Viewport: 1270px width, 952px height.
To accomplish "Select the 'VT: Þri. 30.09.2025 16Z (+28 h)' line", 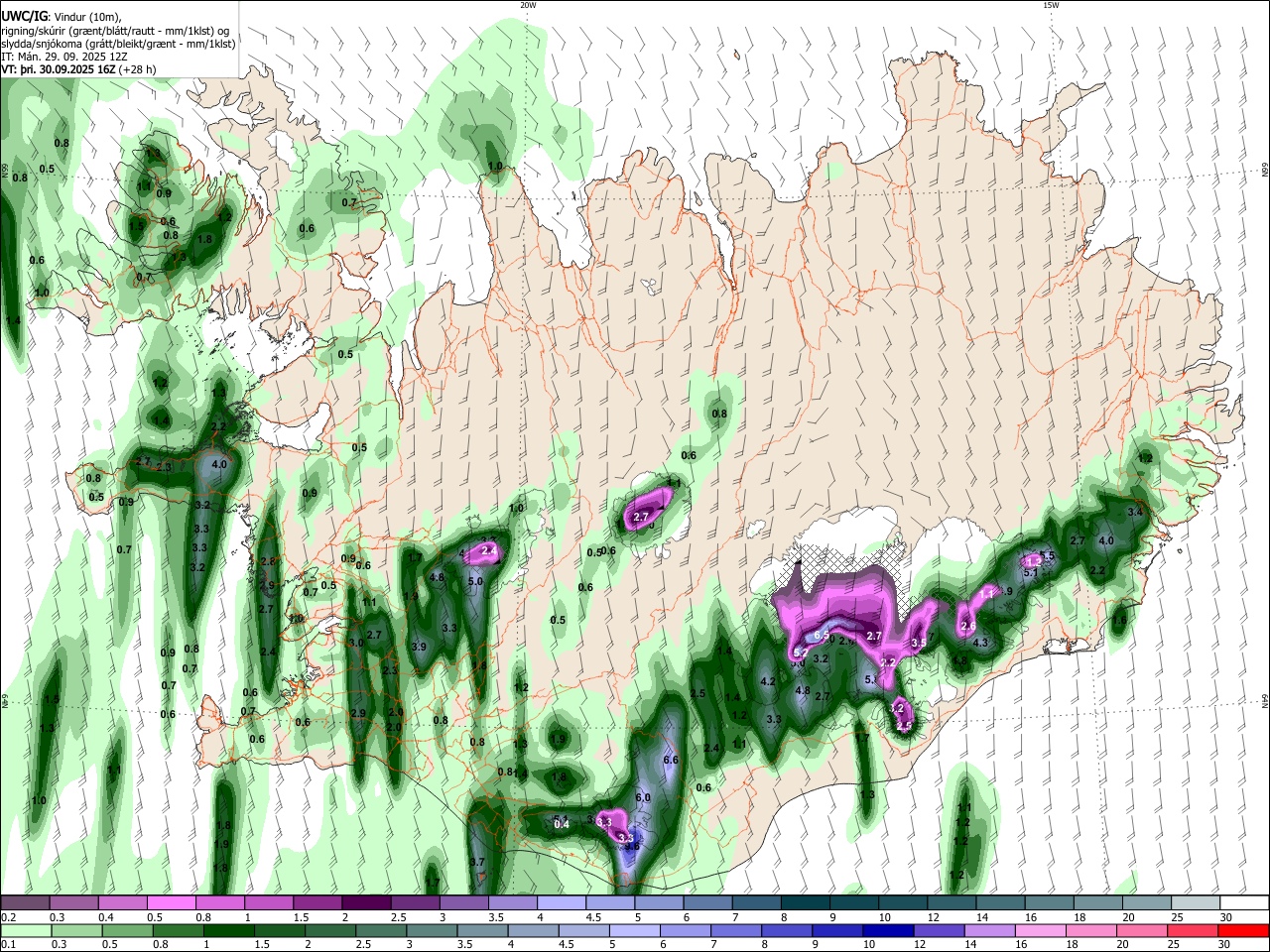I will pyautogui.click(x=78, y=70).
